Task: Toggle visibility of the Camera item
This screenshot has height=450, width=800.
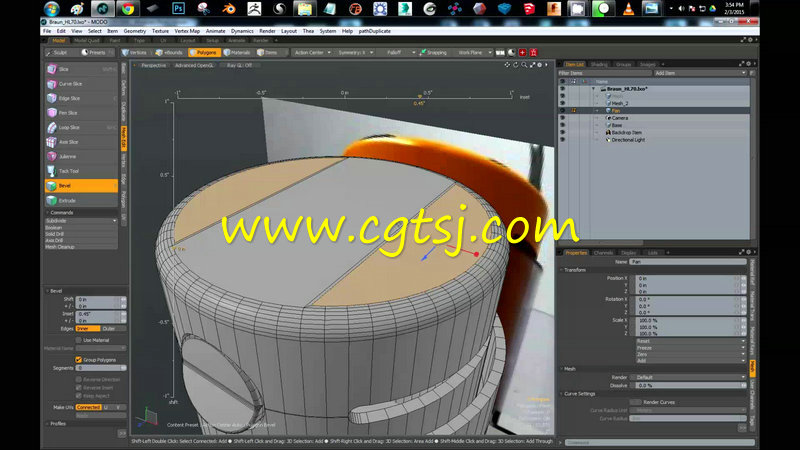Action: [x=563, y=118]
